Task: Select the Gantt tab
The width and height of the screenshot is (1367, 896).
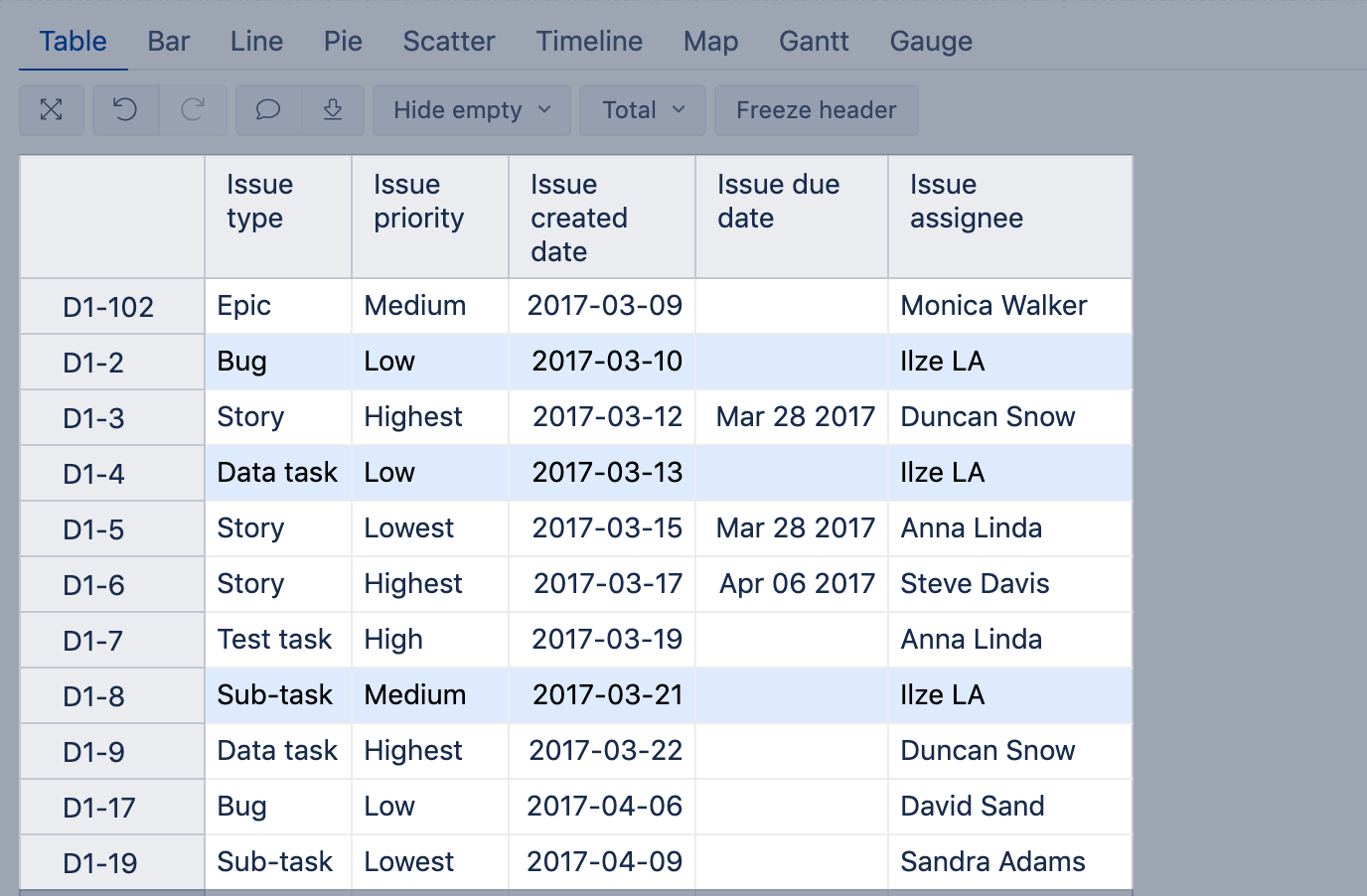Action: (x=813, y=42)
